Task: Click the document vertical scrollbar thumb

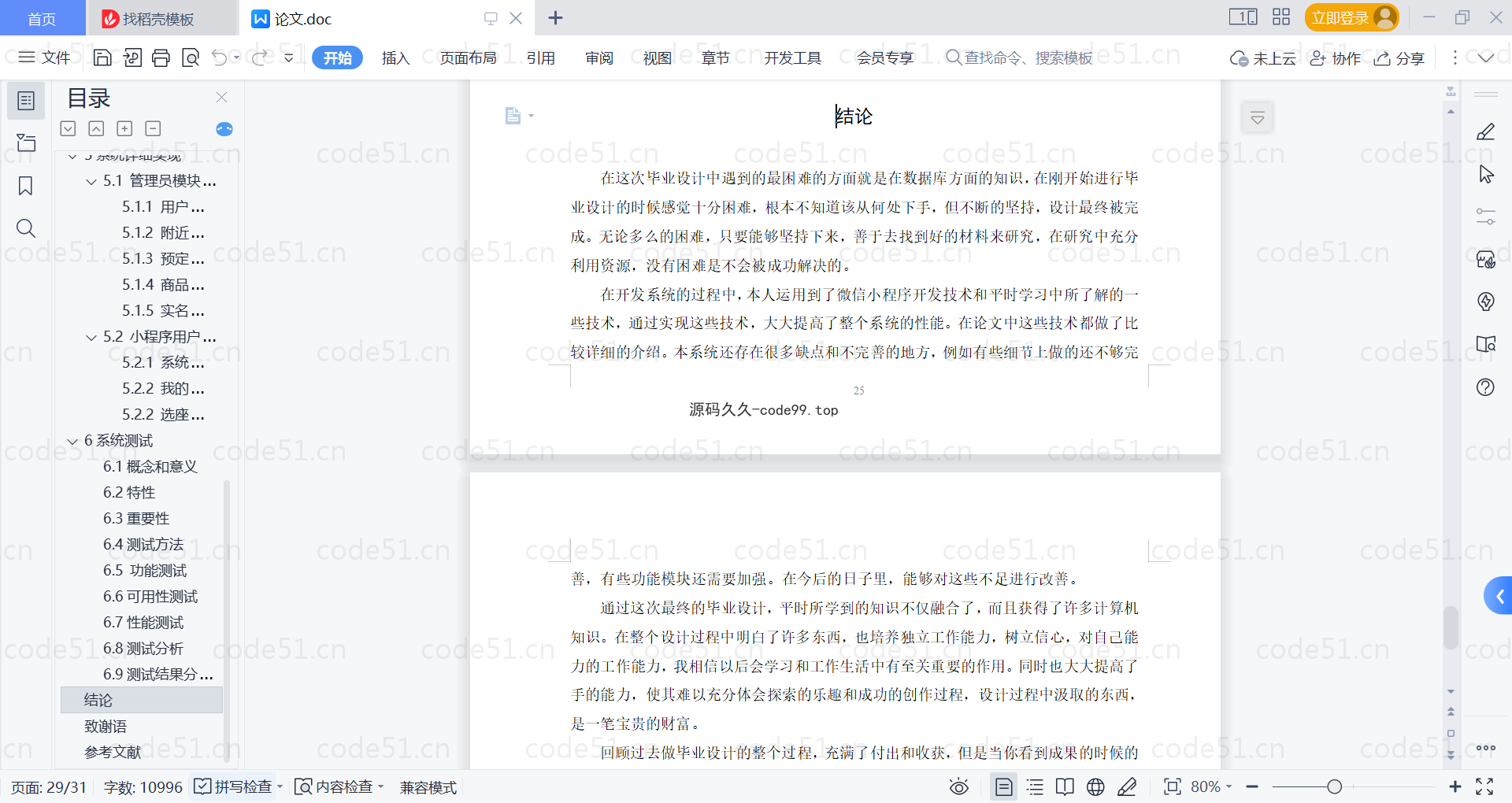Action: 1451,627
